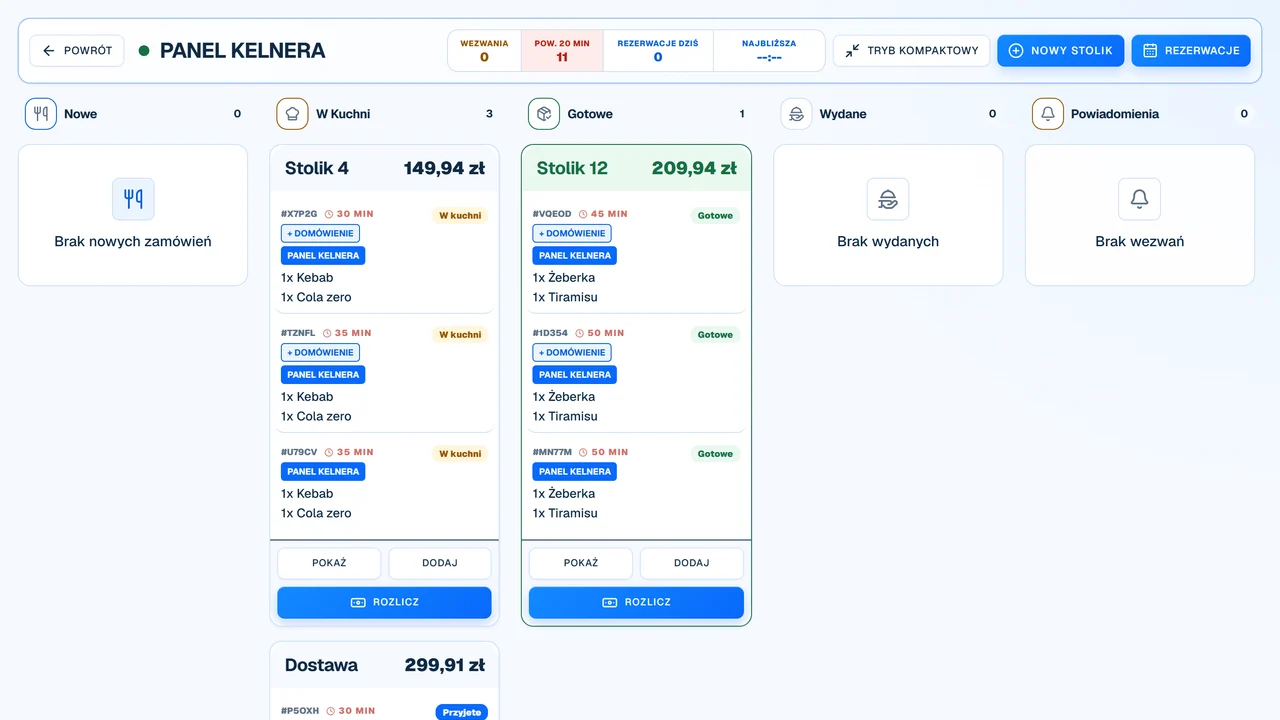Image resolution: width=1280 pixels, height=720 pixels.
Task: Click the Powiadomienia bell icon in column header
Action: coord(1048,114)
